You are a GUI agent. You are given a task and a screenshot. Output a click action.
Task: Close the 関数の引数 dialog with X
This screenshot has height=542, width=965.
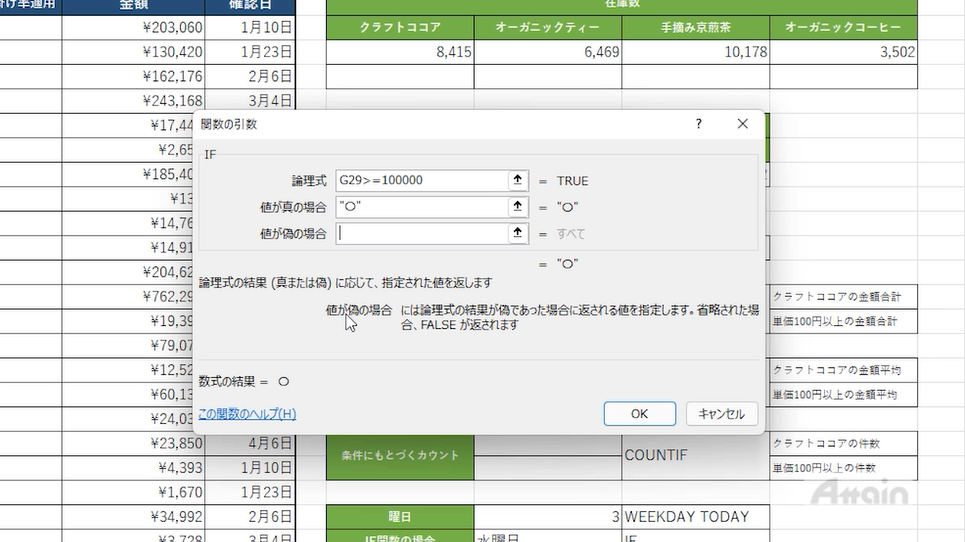click(x=742, y=124)
